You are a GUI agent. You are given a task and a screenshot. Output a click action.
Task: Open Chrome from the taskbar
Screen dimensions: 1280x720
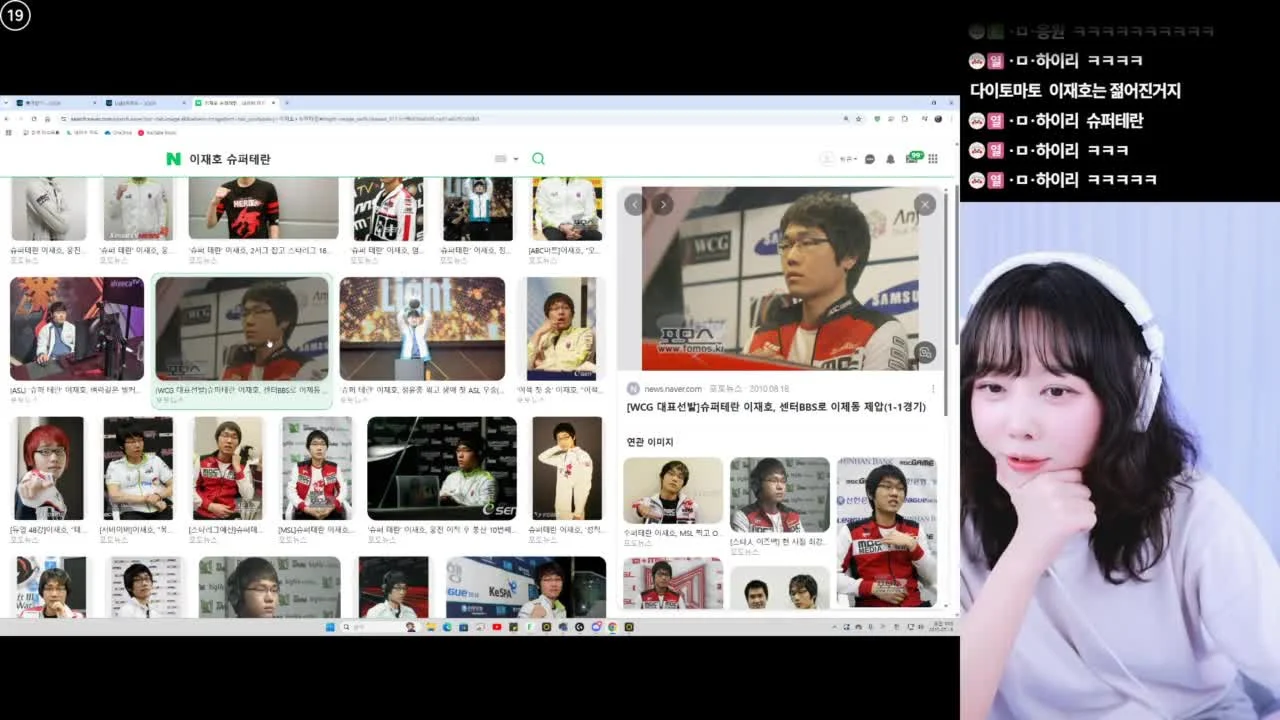point(612,627)
